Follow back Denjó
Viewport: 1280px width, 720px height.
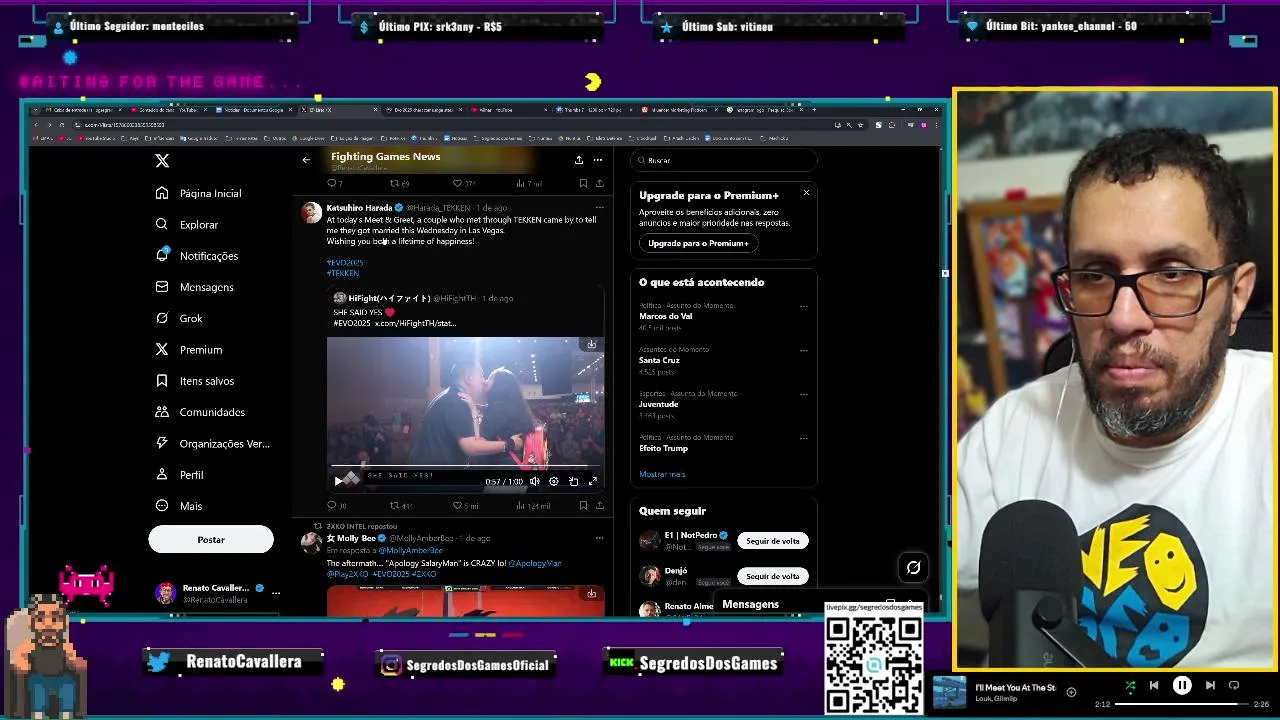click(x=773, y=576)
